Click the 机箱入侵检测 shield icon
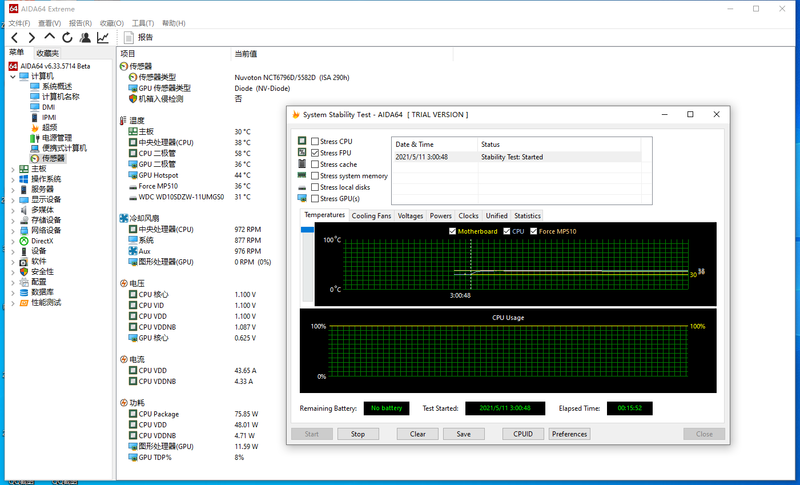 pyautogui.click(x=133, y=98)
